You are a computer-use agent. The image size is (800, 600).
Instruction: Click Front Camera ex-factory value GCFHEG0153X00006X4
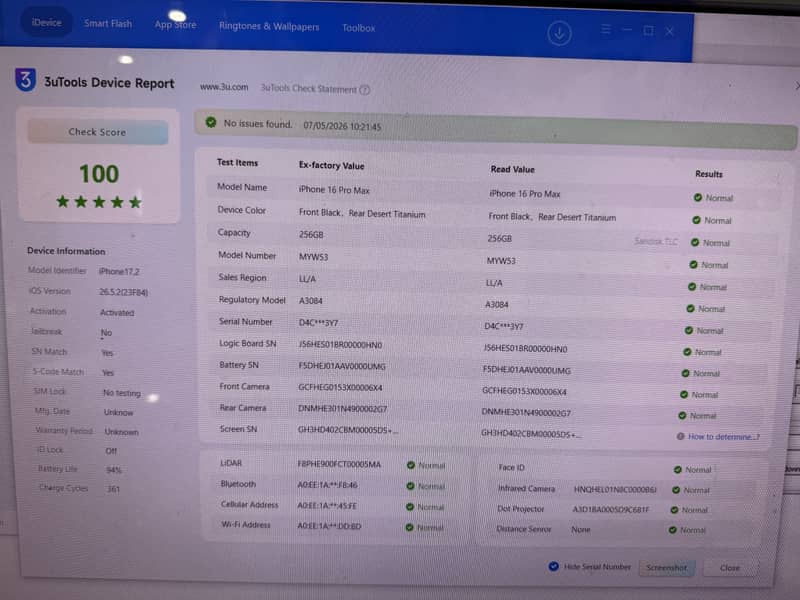coord(340,388)
